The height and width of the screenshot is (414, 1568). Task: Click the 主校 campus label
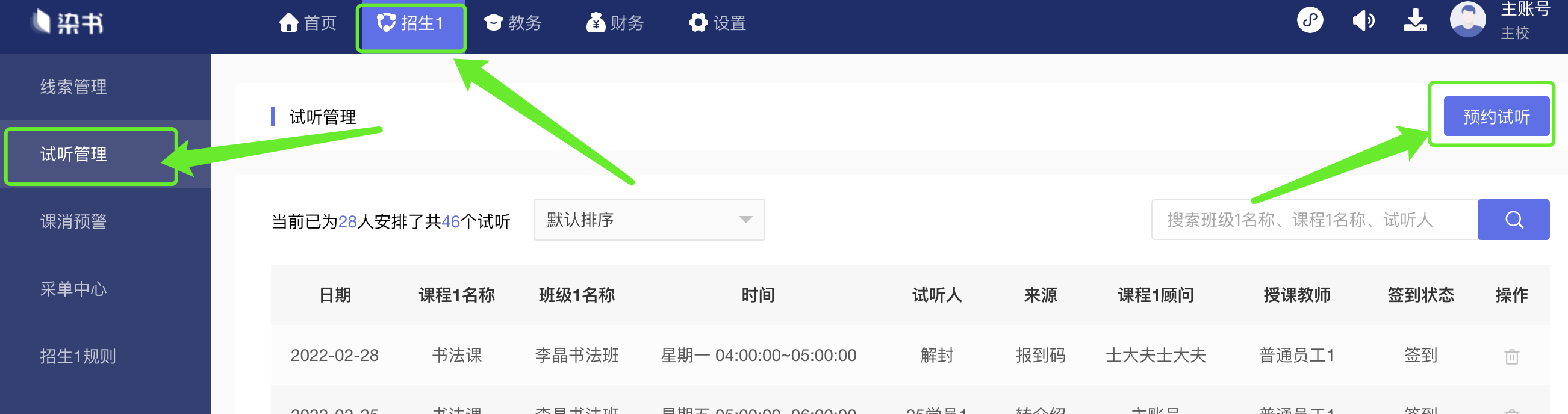(x=1514, y=33)
